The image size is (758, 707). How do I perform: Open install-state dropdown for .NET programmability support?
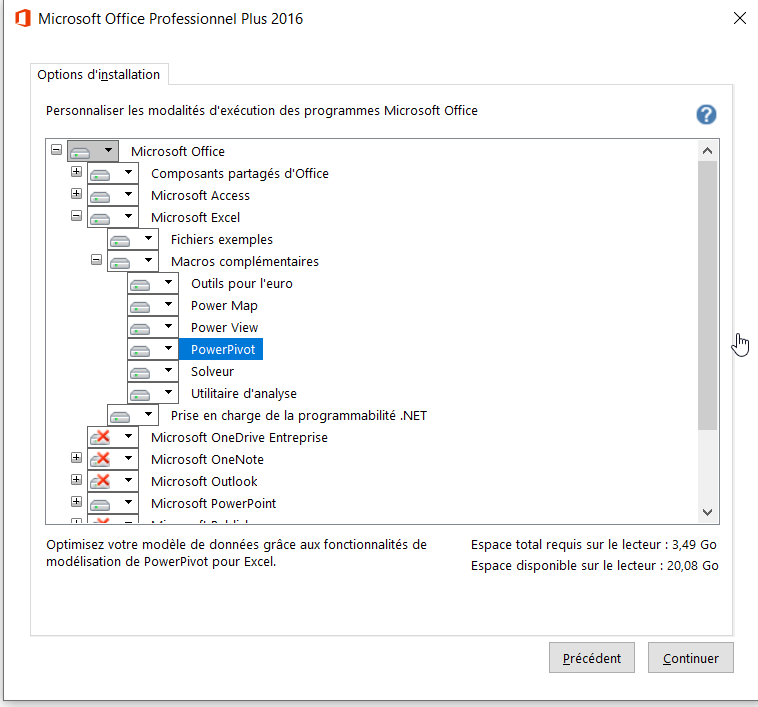pyautogui.click(x=133, y=415)
